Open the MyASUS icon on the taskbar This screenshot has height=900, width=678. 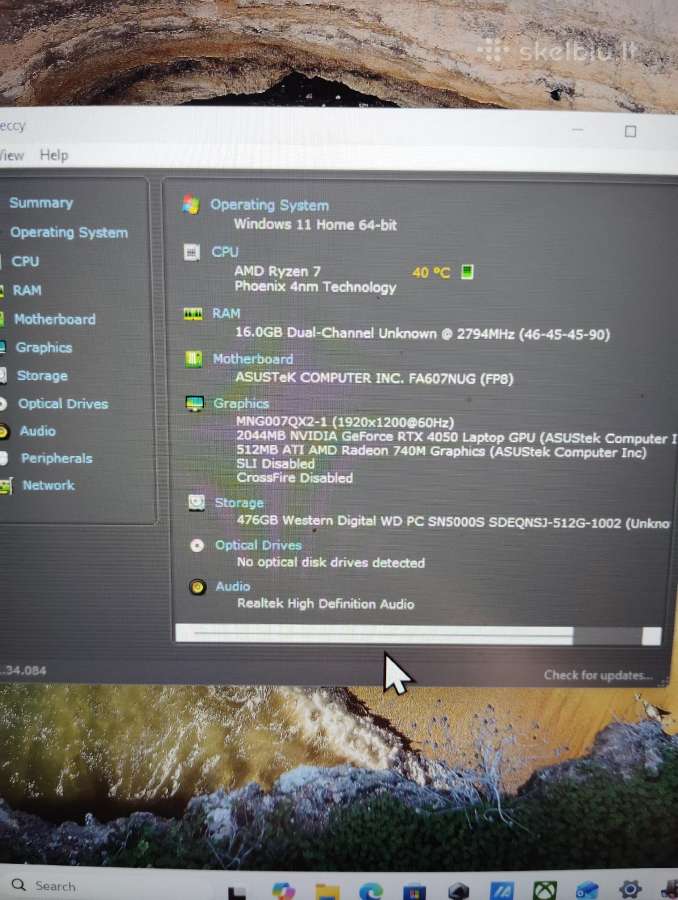(x=502, y=891)
